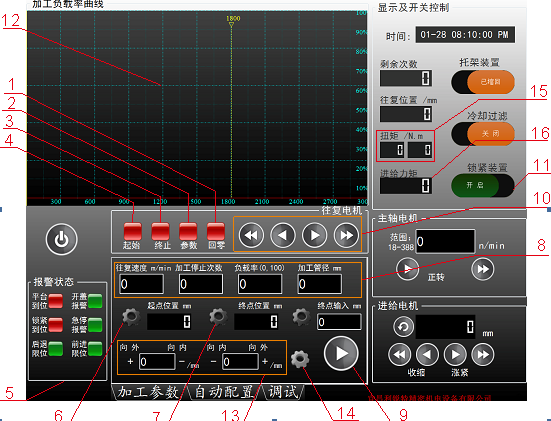The width and height of the screenshot is (551, 421).
Task: Toggle the 锁紧装置 locking device switch
Action: pos(483,186)
